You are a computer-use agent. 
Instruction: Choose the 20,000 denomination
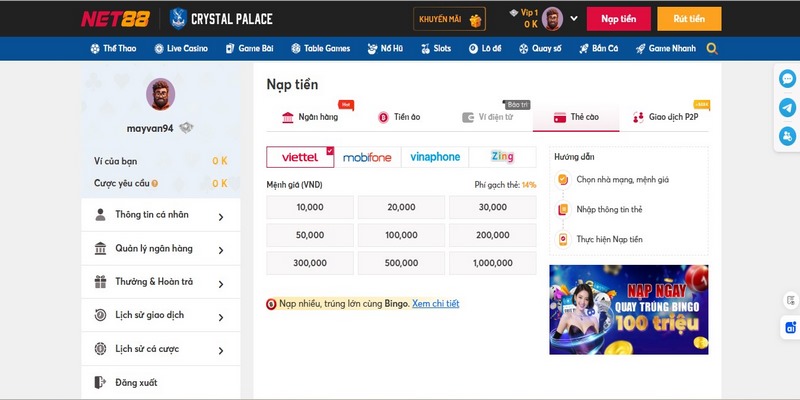point(401,207)
